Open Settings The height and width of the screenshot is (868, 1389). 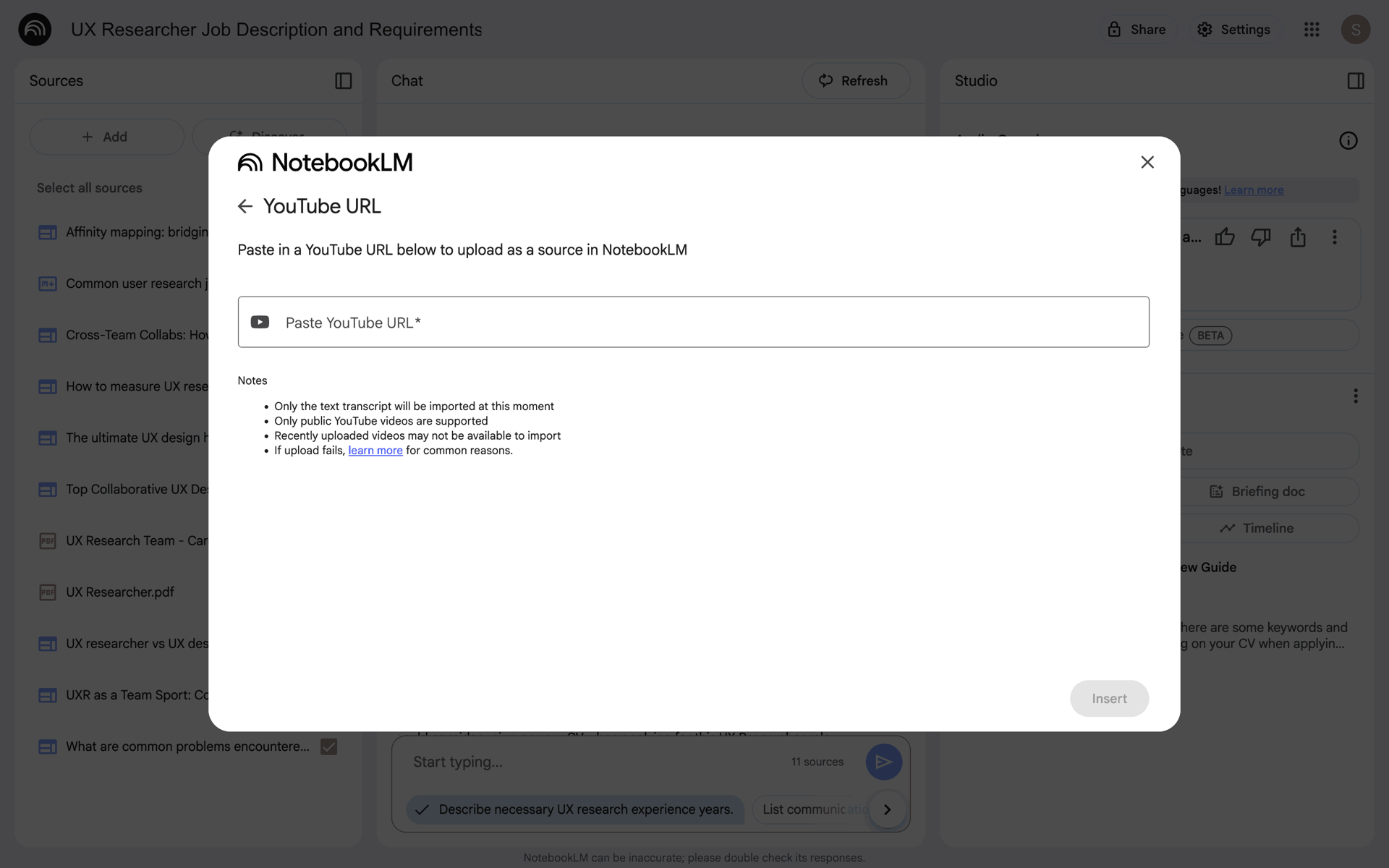click(1233, 30)
